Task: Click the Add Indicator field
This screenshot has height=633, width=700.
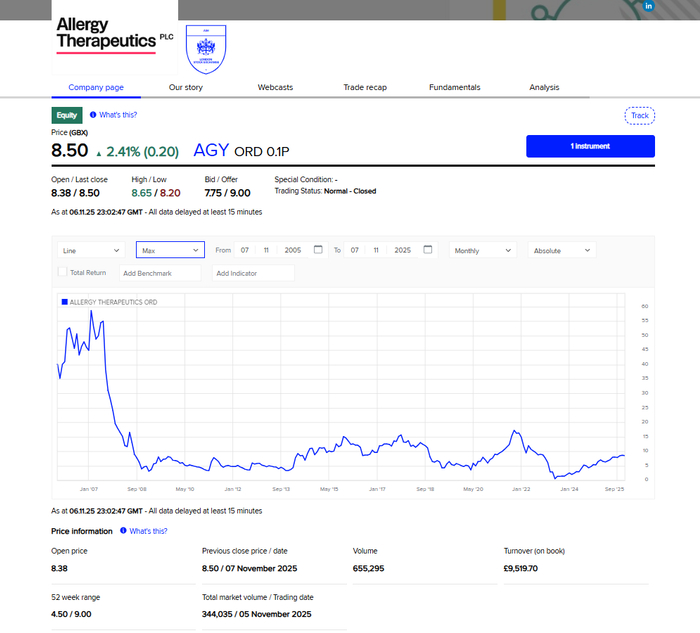Action: point(253,273)
